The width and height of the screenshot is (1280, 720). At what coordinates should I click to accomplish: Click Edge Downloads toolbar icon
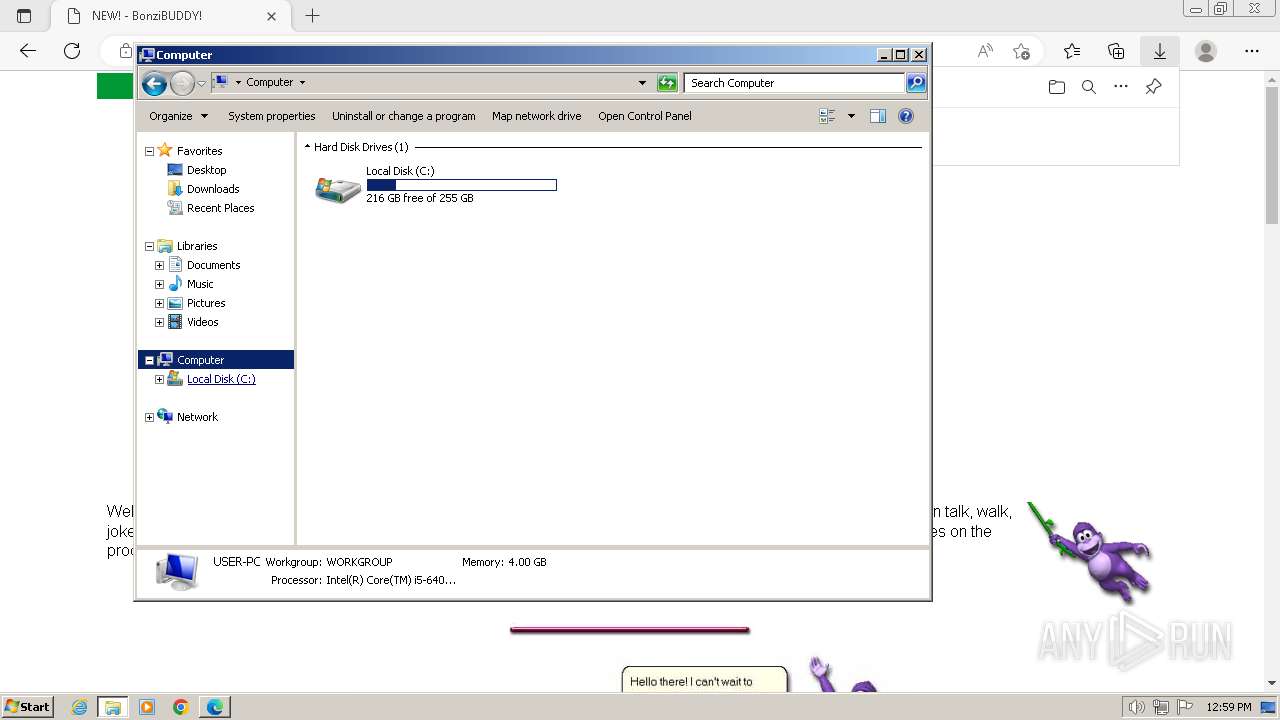pyautogui.click(x=1160, y=51)
